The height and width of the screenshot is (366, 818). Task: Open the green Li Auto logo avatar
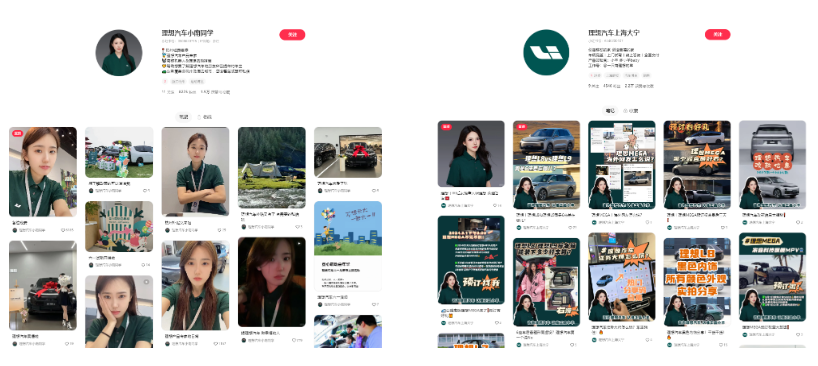coord(546,52)
